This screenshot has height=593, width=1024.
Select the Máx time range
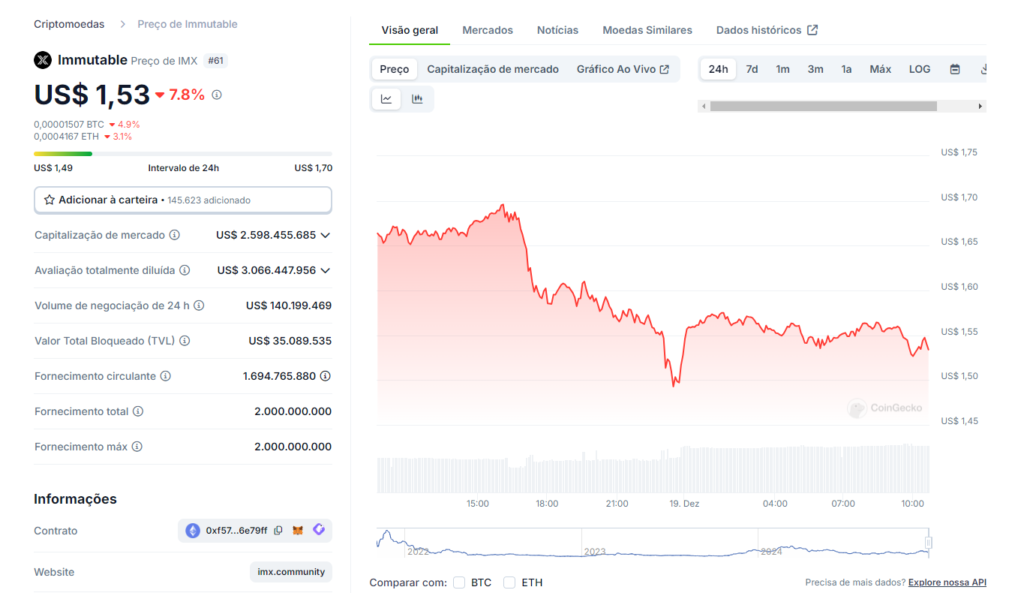pyautogui.click(x=880, y=69)
